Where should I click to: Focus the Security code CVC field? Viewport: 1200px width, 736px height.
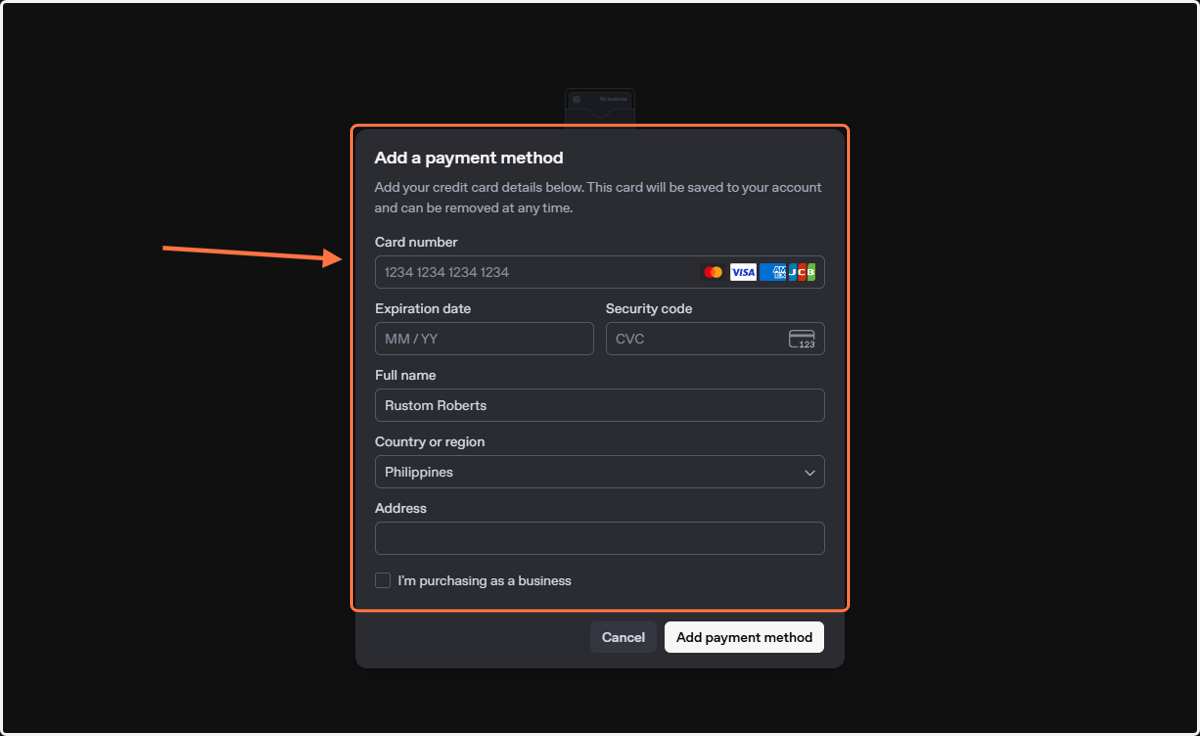click(x=715, y=339)
